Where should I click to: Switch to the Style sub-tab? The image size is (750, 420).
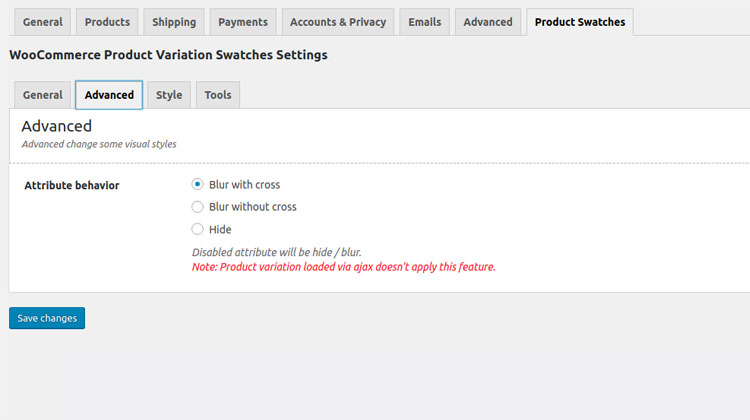point(169,95)
